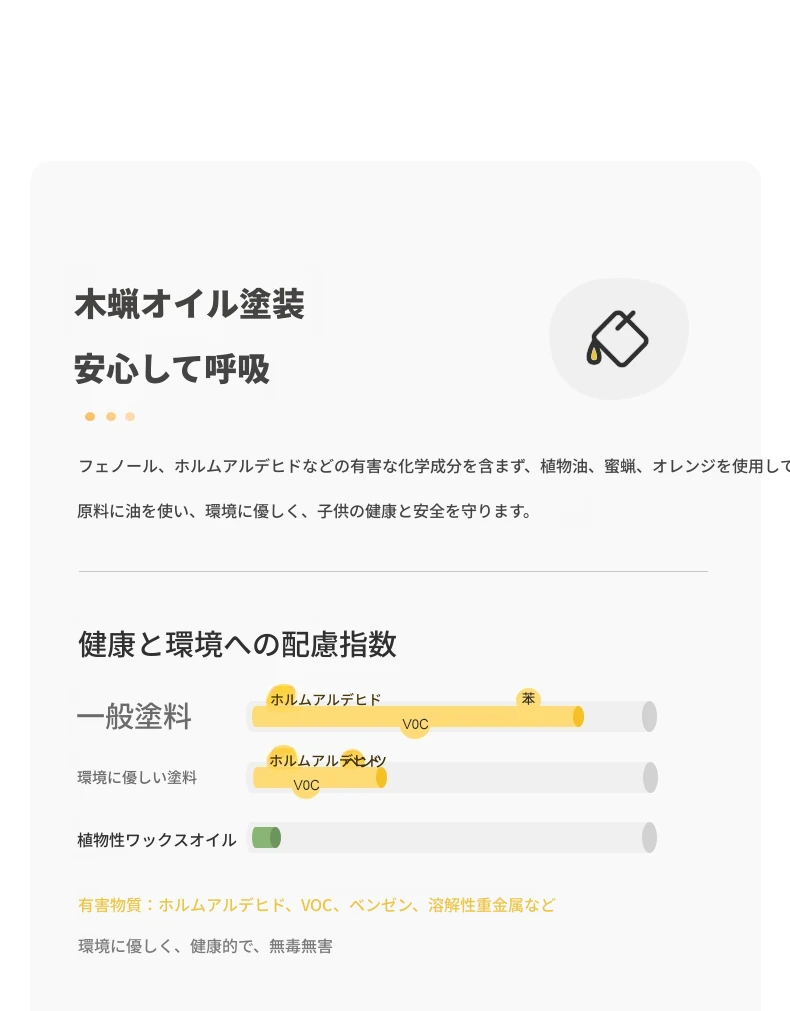Click the ホルムアルデヒド label on the 一般塗料 bar
The image size is (790, 1011).
click(x=325, y=699)
